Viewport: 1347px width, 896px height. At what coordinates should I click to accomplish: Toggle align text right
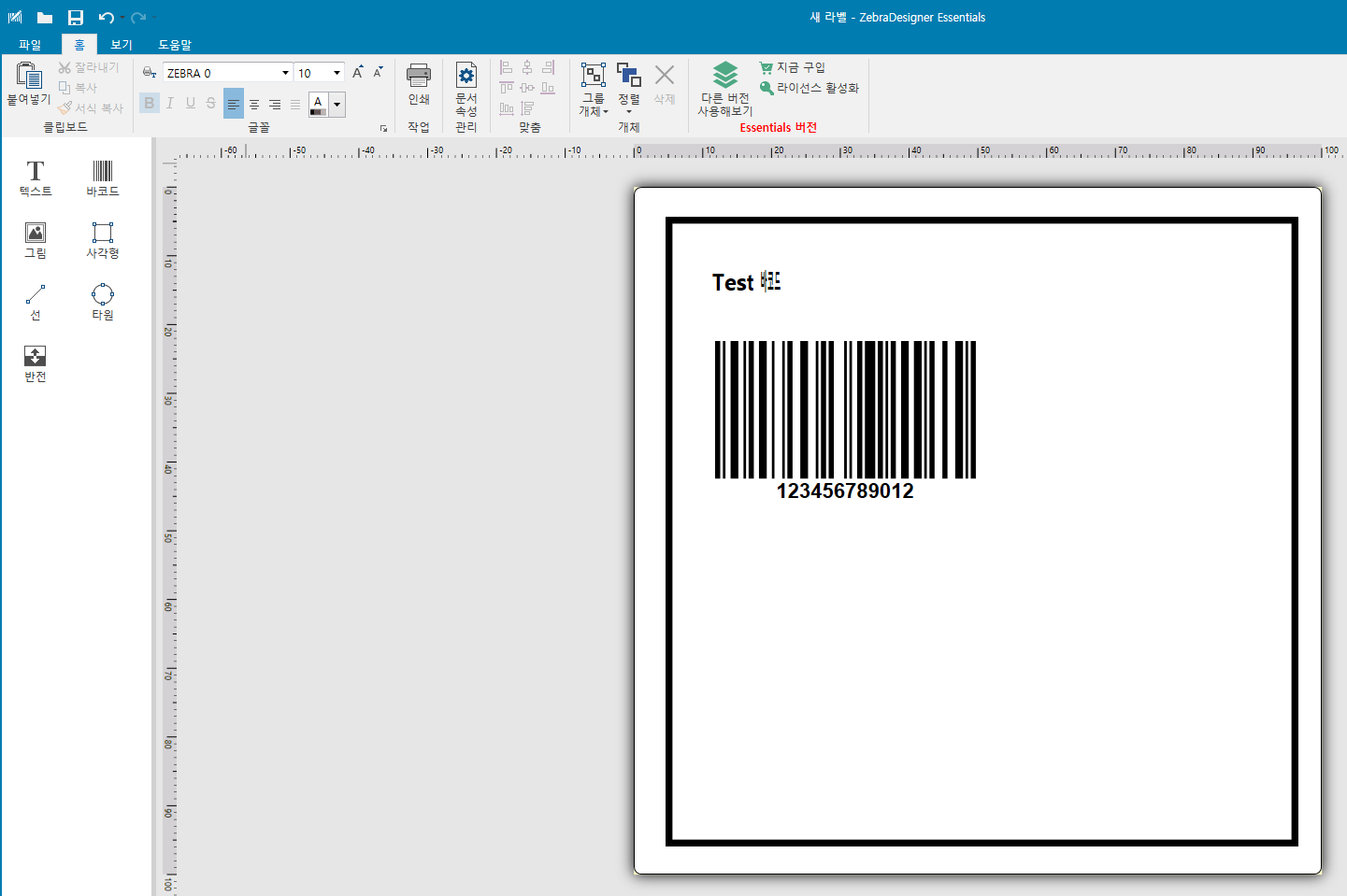click(275, 105)
